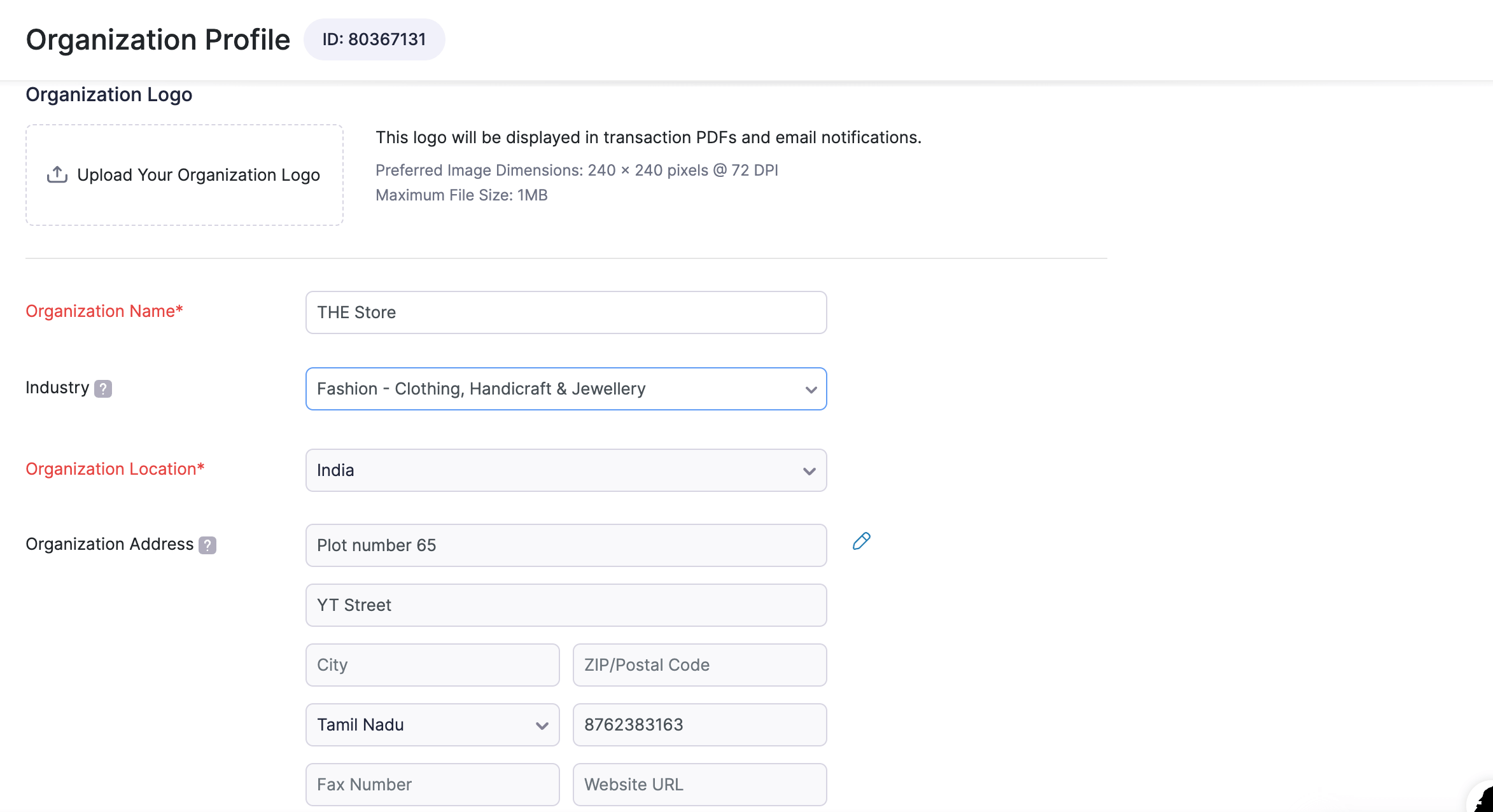
Task: Click the City input field
Action: [433, 664]
